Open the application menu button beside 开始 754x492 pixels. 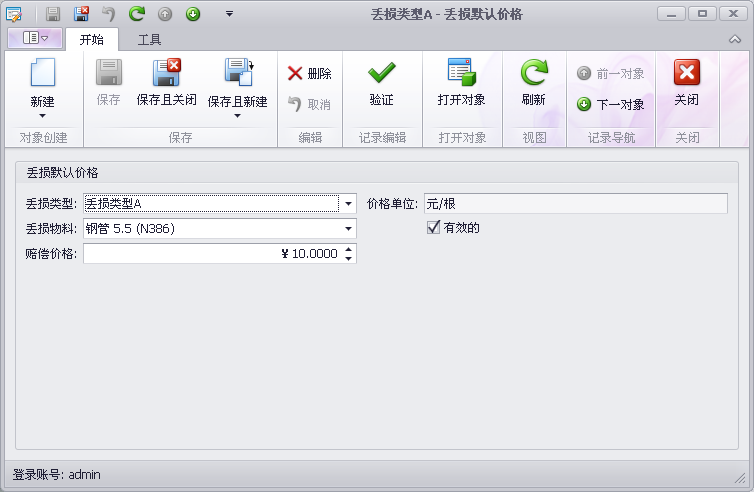35,38
